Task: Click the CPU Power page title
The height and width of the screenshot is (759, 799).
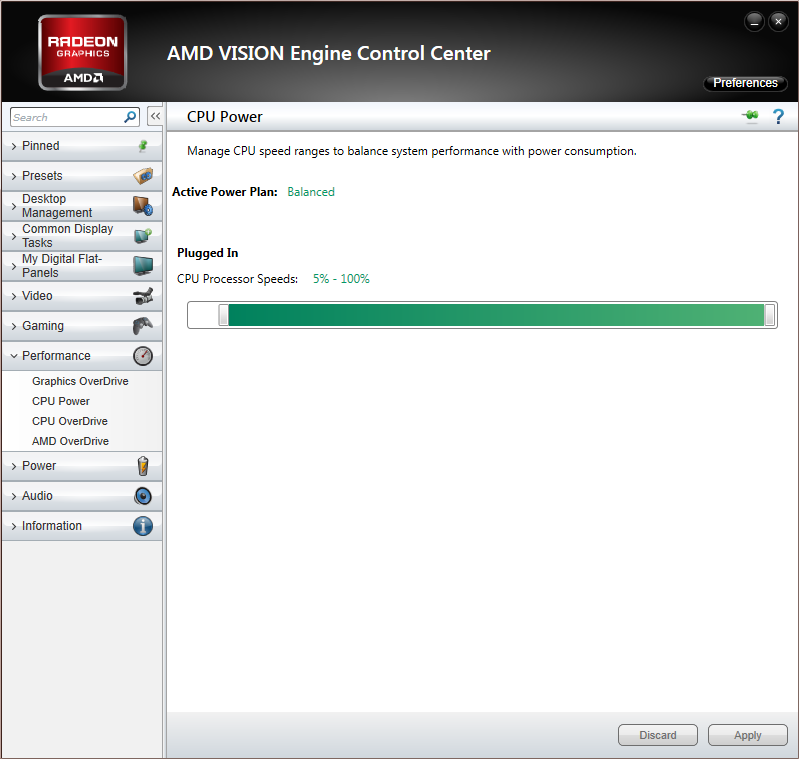Action: coord(225,117)
